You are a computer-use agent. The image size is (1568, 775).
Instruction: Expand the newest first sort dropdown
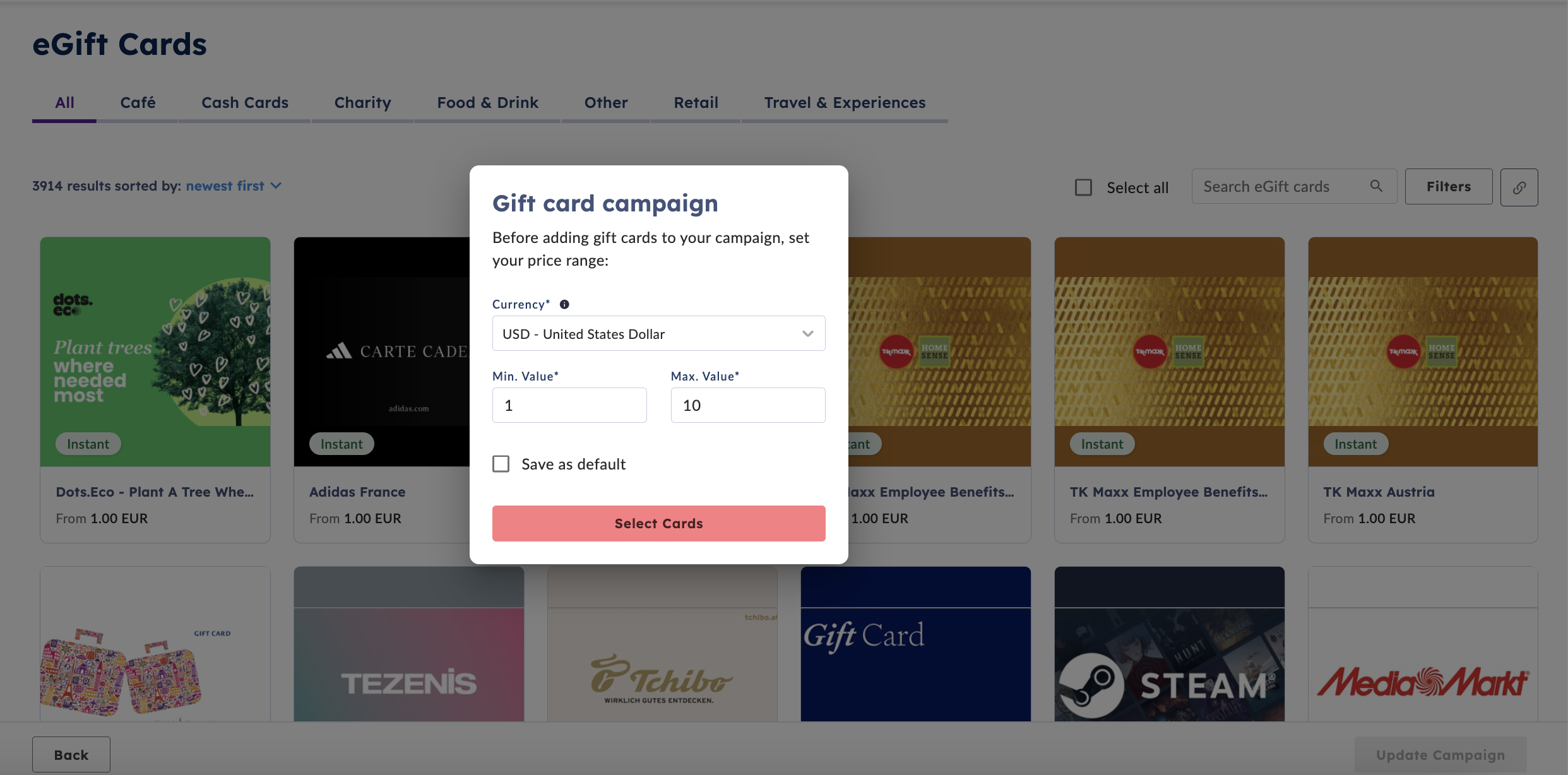[234, 186]
